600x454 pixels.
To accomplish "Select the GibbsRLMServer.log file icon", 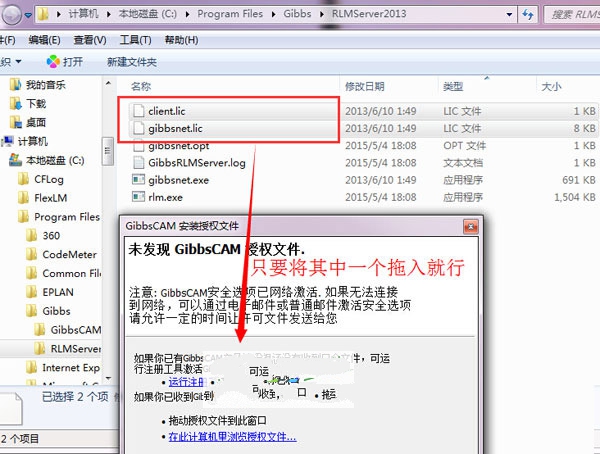I will coord(139,163).
